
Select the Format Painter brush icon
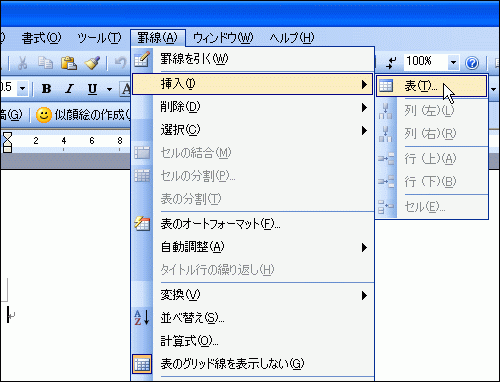92,63
